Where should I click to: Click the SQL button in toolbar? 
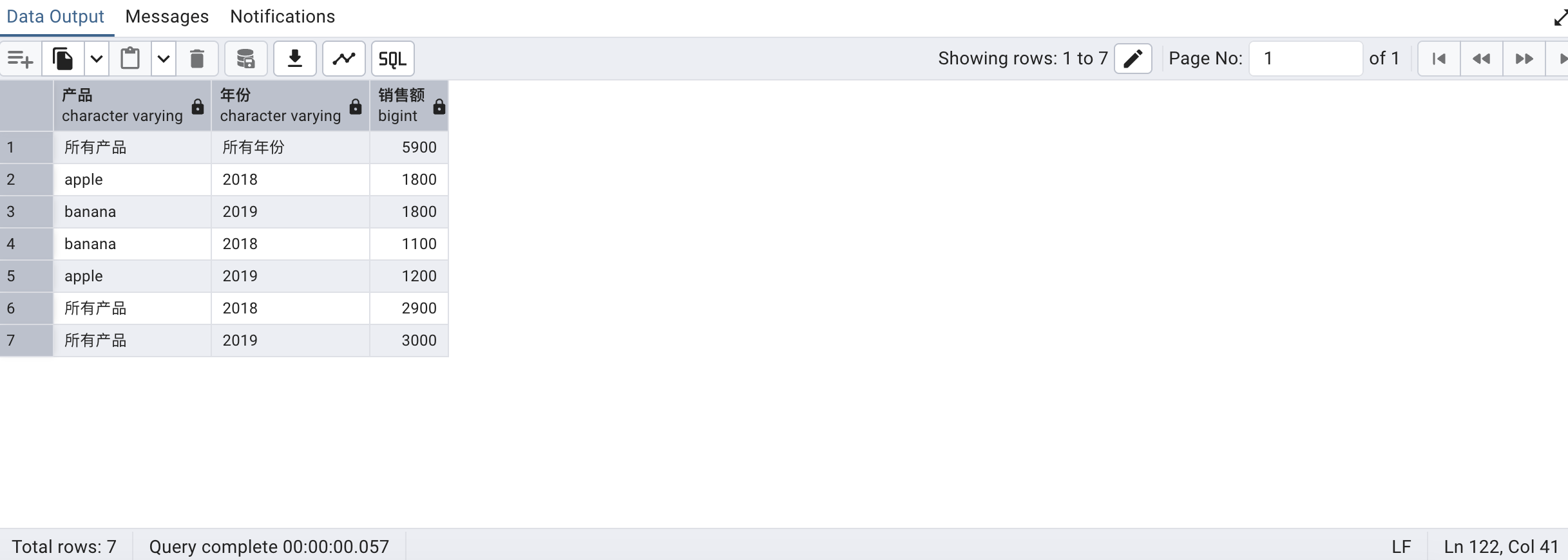point(392,59)
